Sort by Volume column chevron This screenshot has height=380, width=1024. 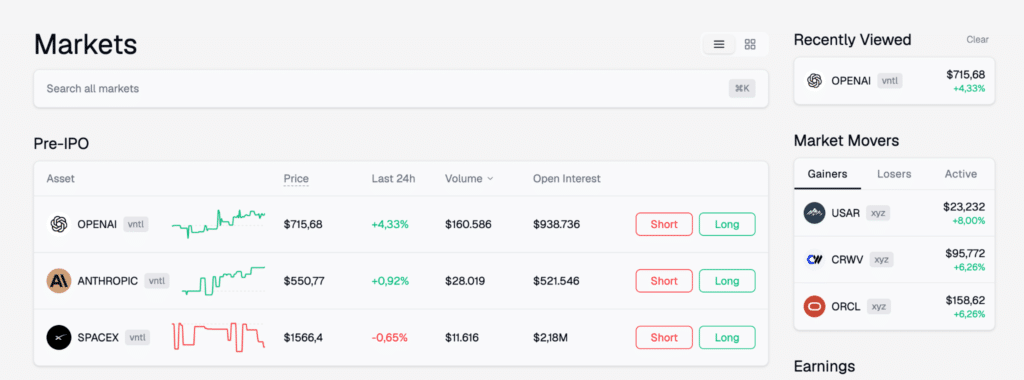pos(490,179)
